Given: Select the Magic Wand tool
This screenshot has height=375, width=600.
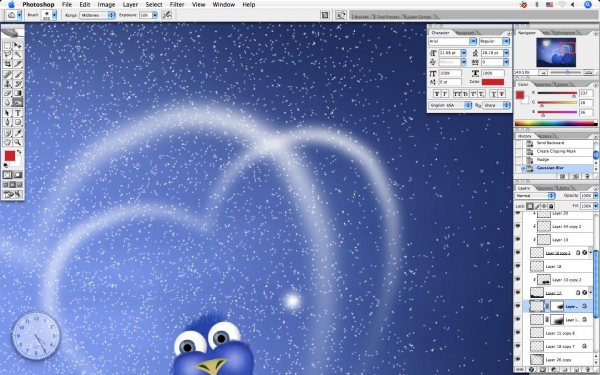Looking at the screenshot, I should [18, 55].
